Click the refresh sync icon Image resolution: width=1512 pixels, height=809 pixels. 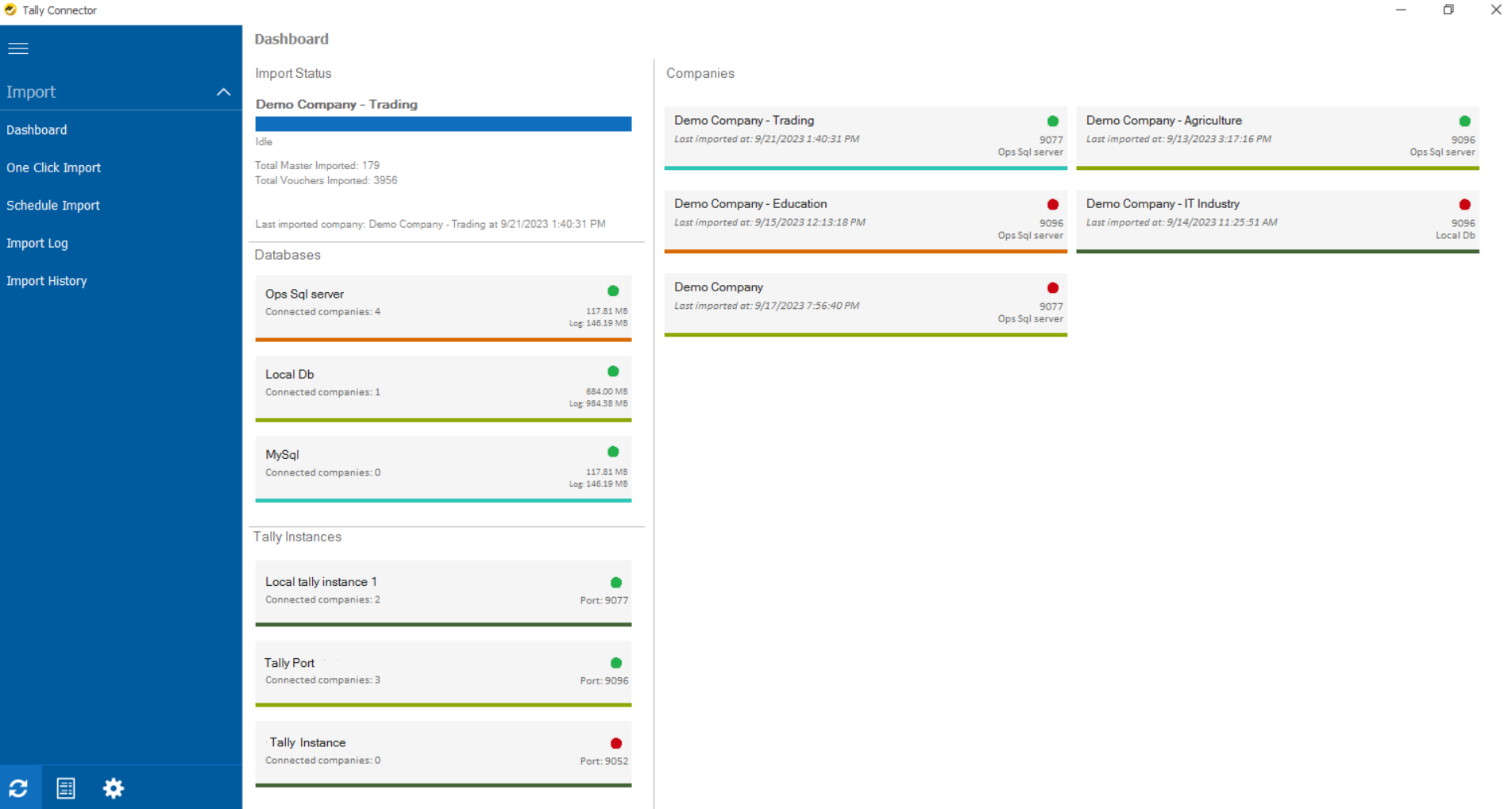pos(19,788)
